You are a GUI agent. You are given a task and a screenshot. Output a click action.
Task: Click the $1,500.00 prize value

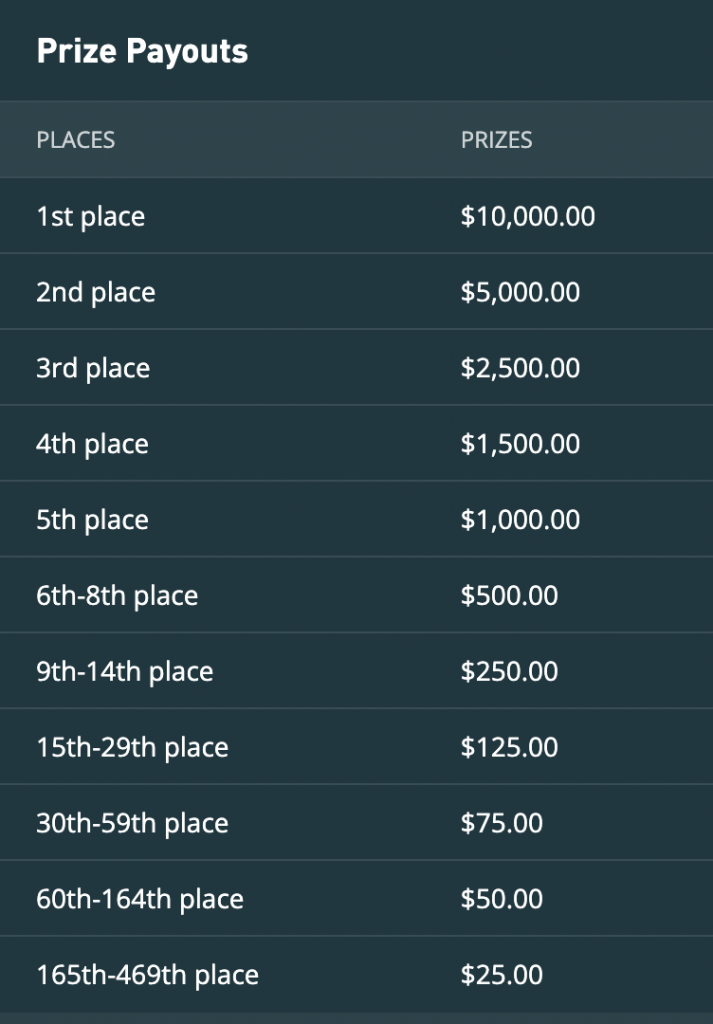pos(520,443)
